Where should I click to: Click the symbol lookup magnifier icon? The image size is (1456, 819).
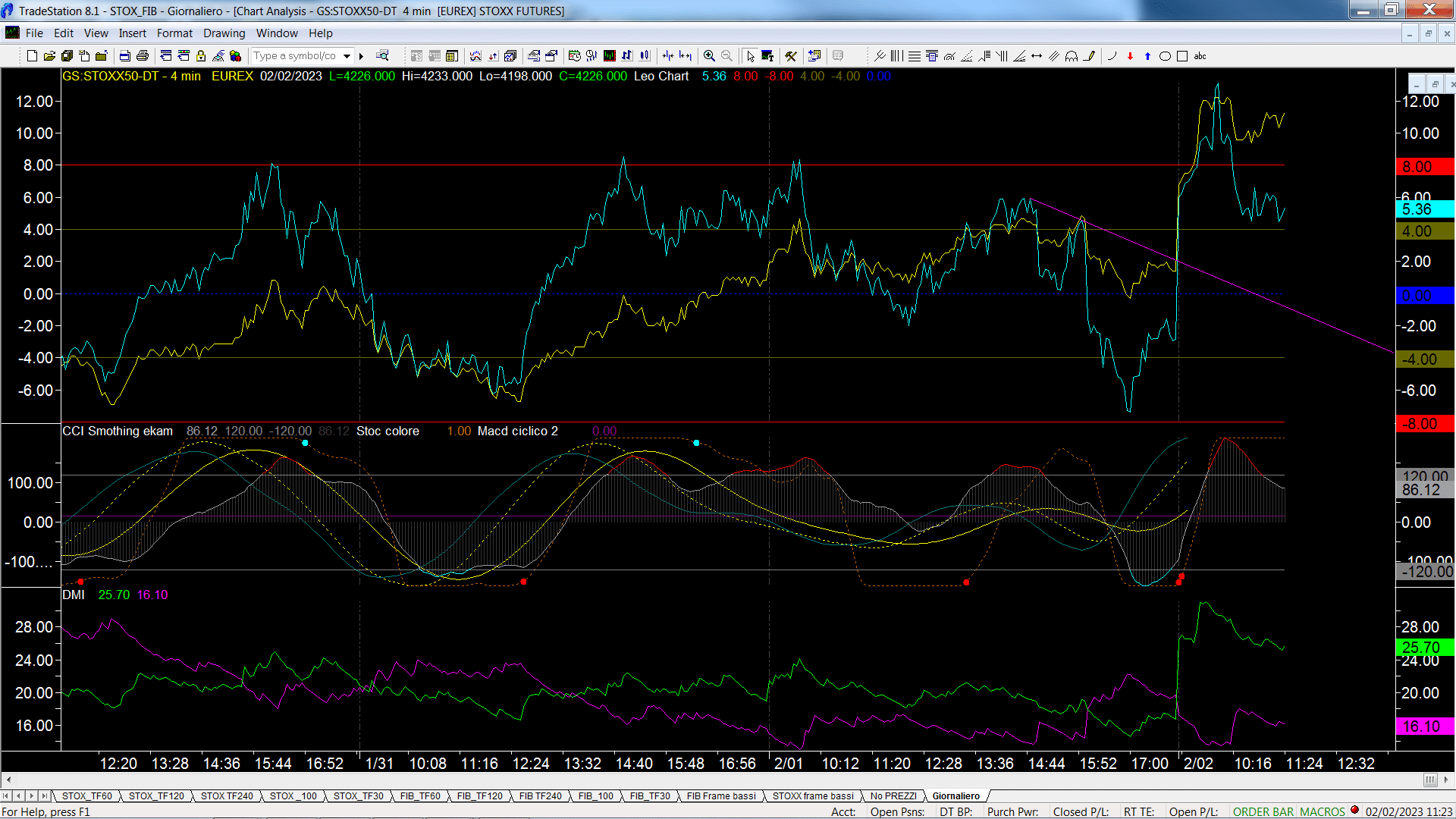click(382, 55)
